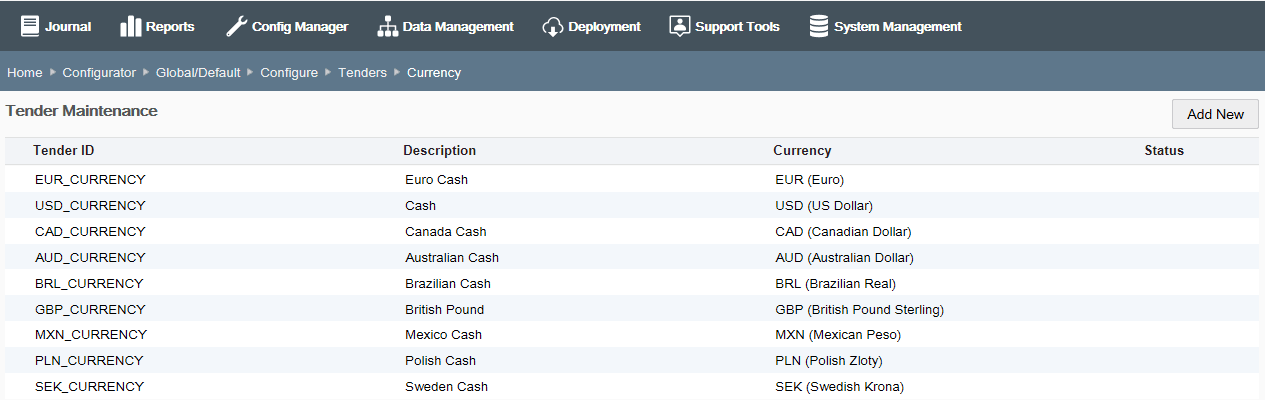Sort by the Tender ID column header
The height and width of the screenshot is (400, 1265).
coord(64,151)
